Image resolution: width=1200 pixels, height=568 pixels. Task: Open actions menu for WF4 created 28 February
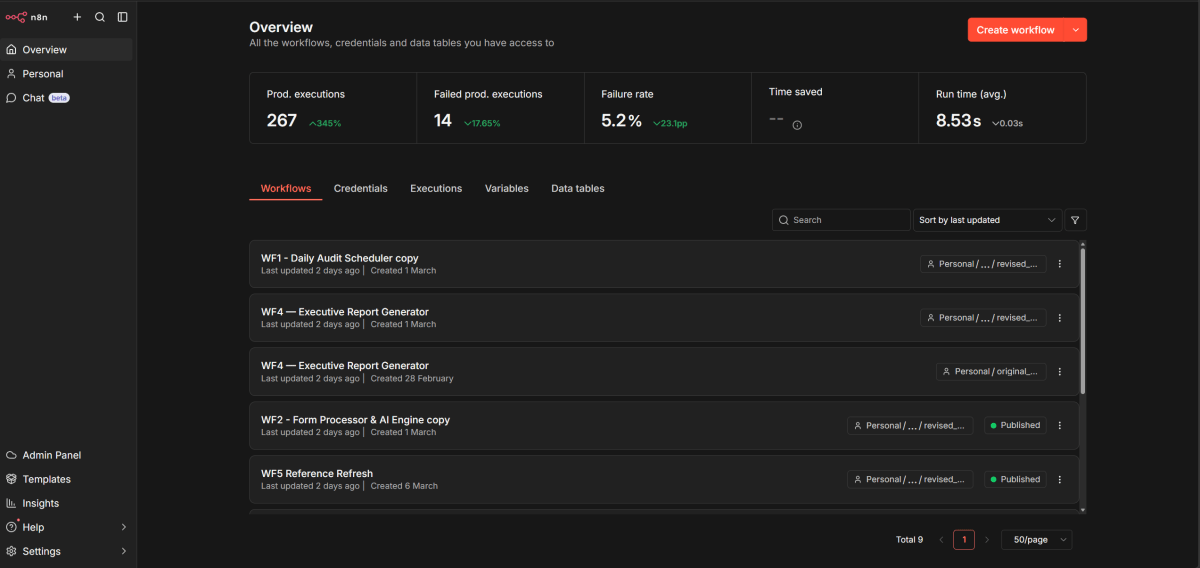click(1060, 371)
